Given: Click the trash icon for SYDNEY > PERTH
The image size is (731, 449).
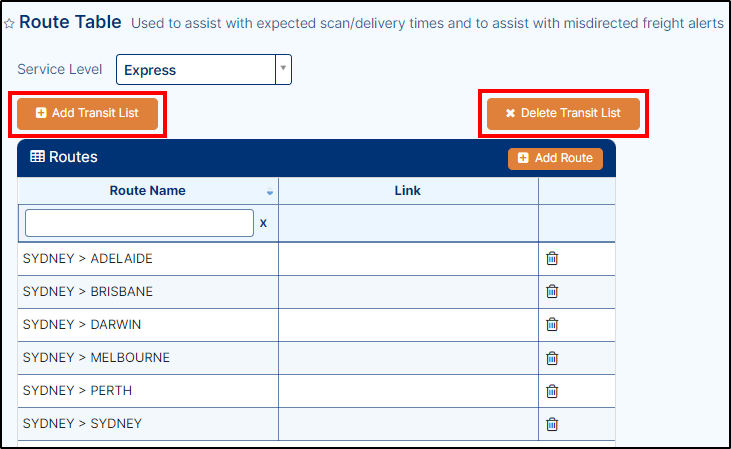Looking at the screenshot, I should 552,391.
